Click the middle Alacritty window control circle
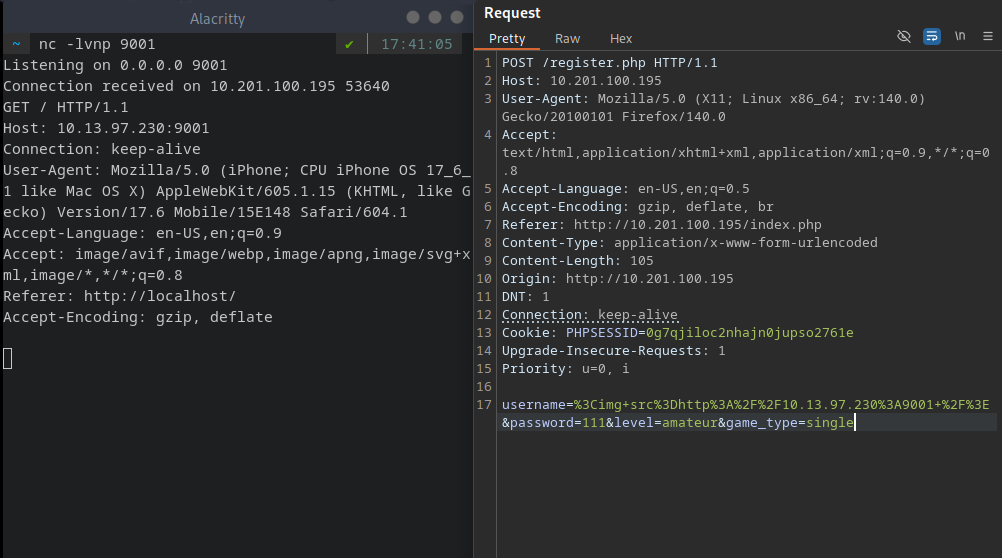 point(434,18)
